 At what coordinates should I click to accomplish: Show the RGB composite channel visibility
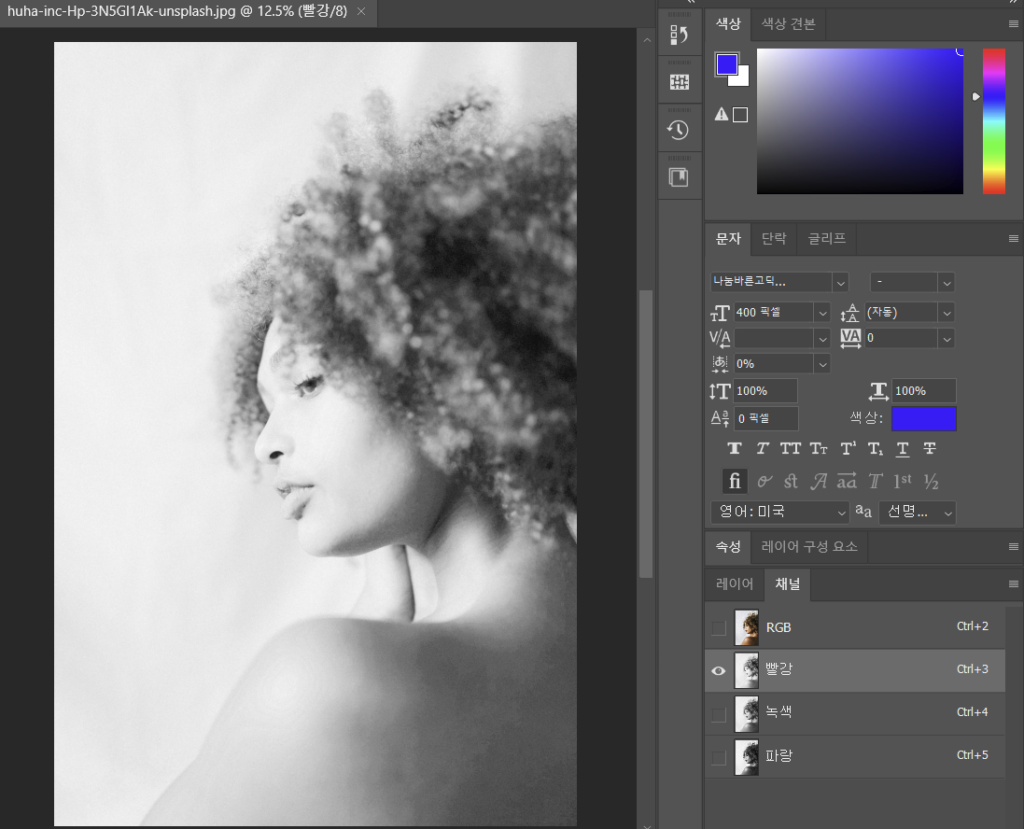(718, 628)
